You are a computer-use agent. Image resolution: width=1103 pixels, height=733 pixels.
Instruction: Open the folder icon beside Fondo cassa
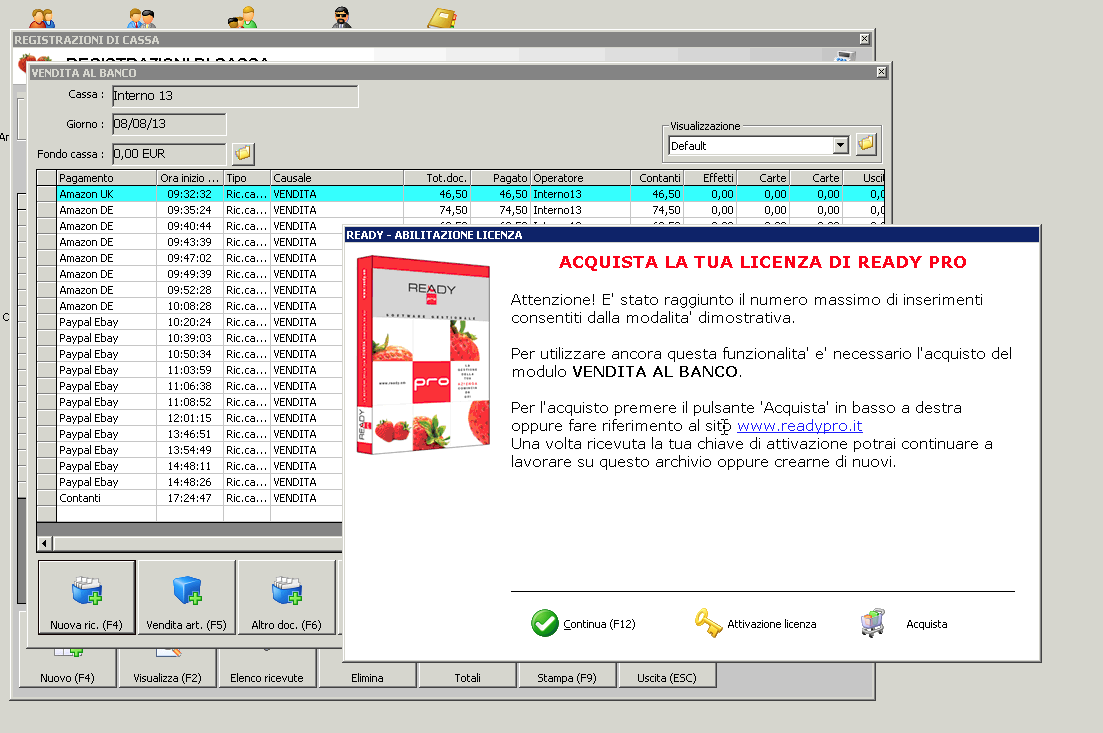coord(243,153)
